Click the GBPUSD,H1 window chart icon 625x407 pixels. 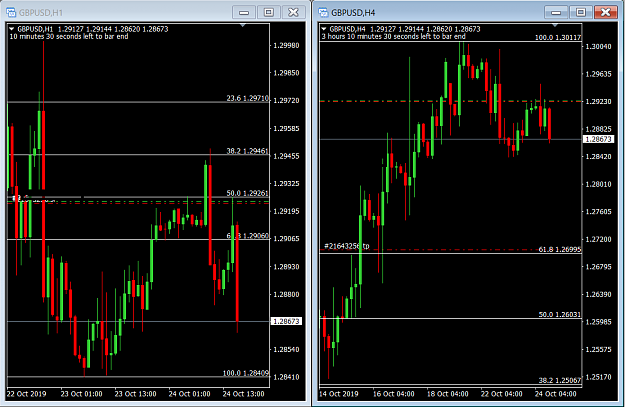click(x=11, y=12)
